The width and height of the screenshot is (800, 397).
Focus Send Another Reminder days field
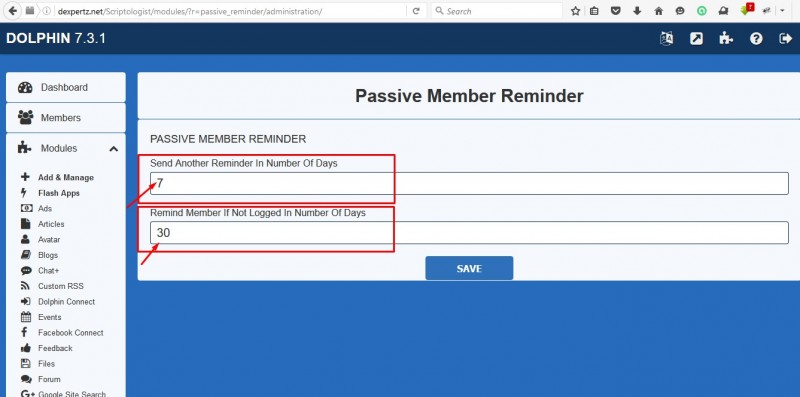click(x=469, y=183)
